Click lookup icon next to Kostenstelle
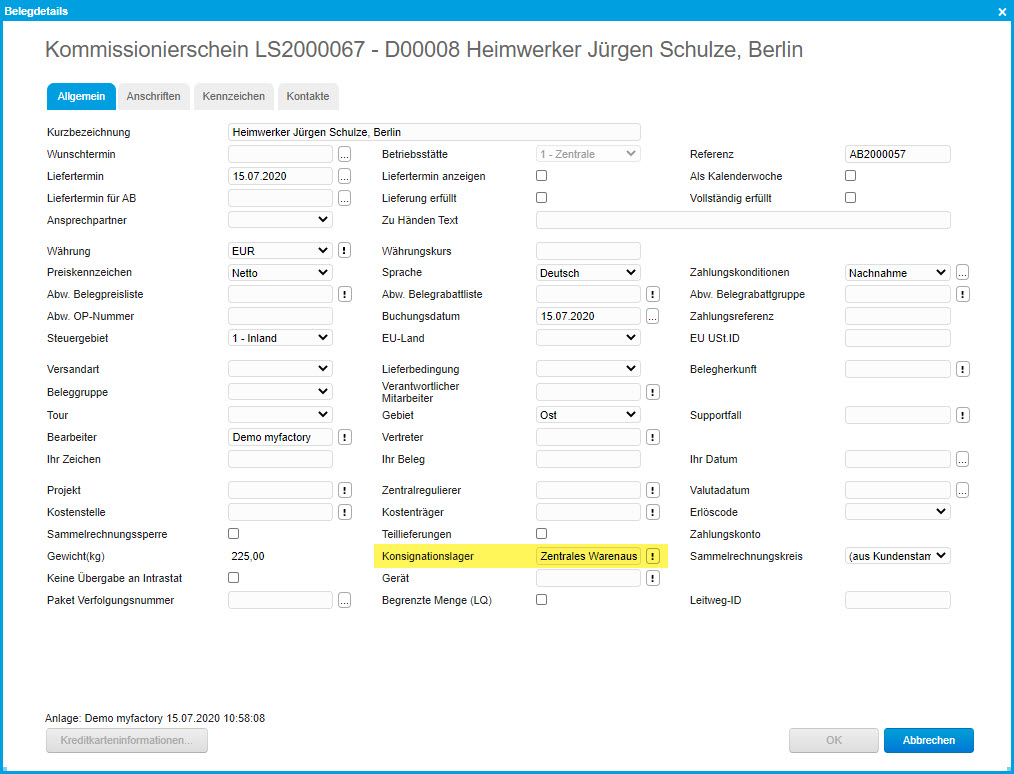This screenshot has width=1014, height=774. point(344,512)
